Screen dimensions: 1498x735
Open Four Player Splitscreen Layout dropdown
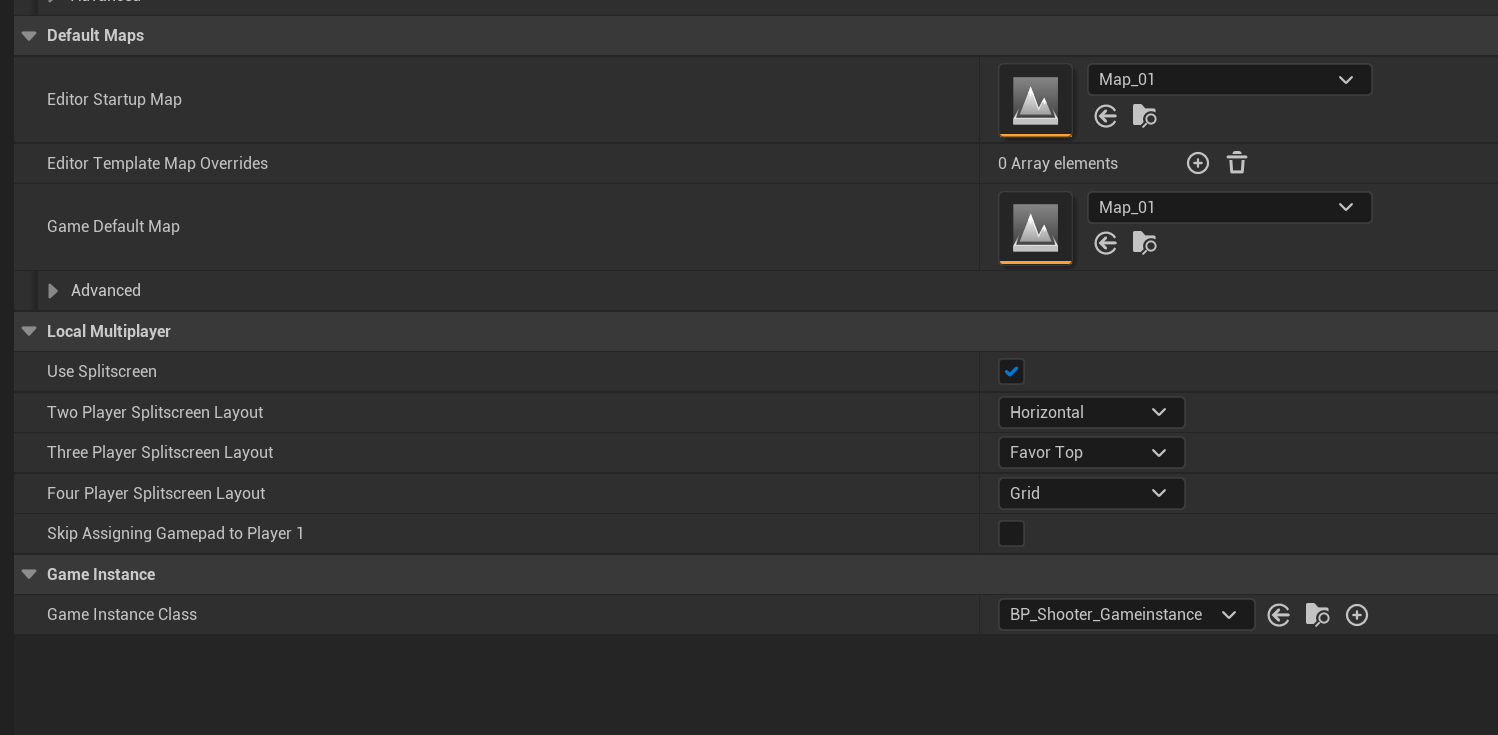click(x=1091, y=493)
